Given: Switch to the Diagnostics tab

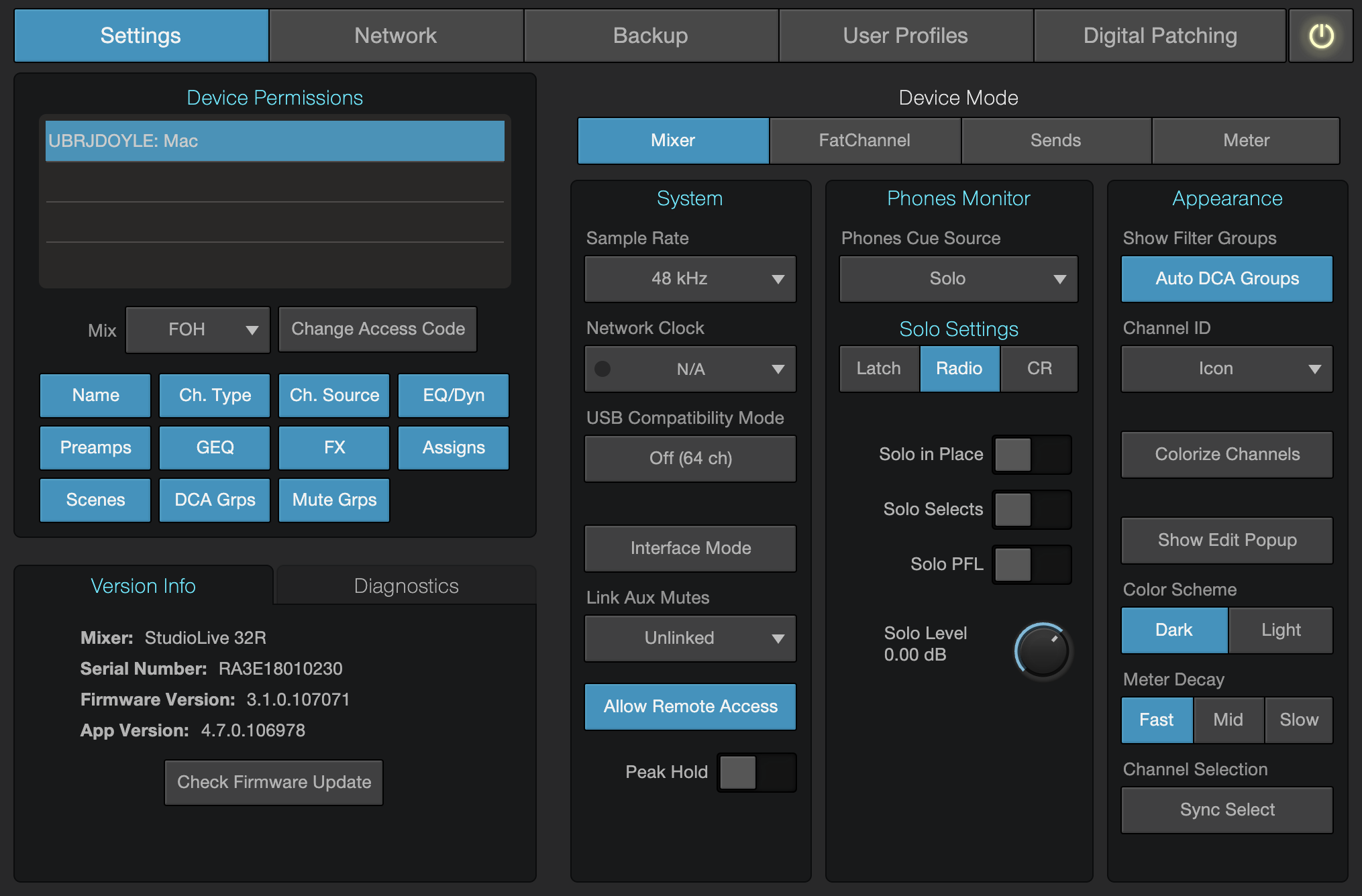Looking at the screenshot, I should click(406, 585).
